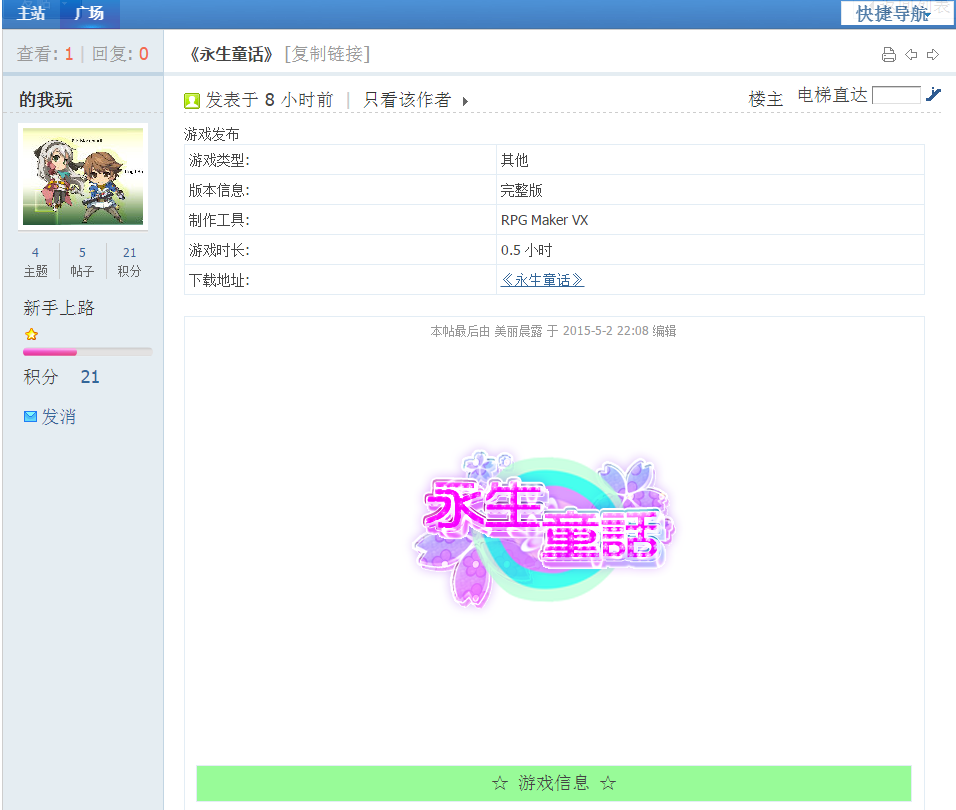Open the 主站 menu in top bar
The height and width of the screenshot is (810, 956).
click(x=31, y=13)
